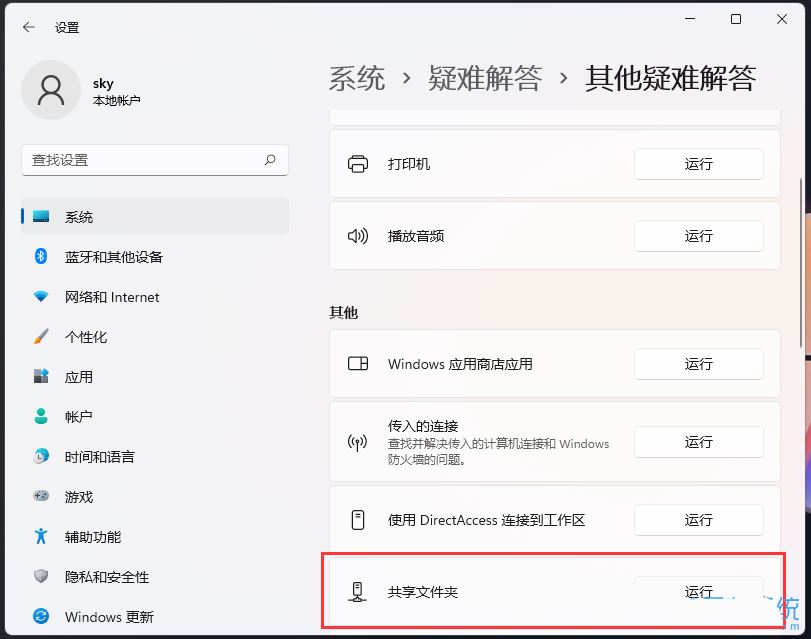Run the Windows 应用商店应用 troubleshooter

[x=698, y=364]
